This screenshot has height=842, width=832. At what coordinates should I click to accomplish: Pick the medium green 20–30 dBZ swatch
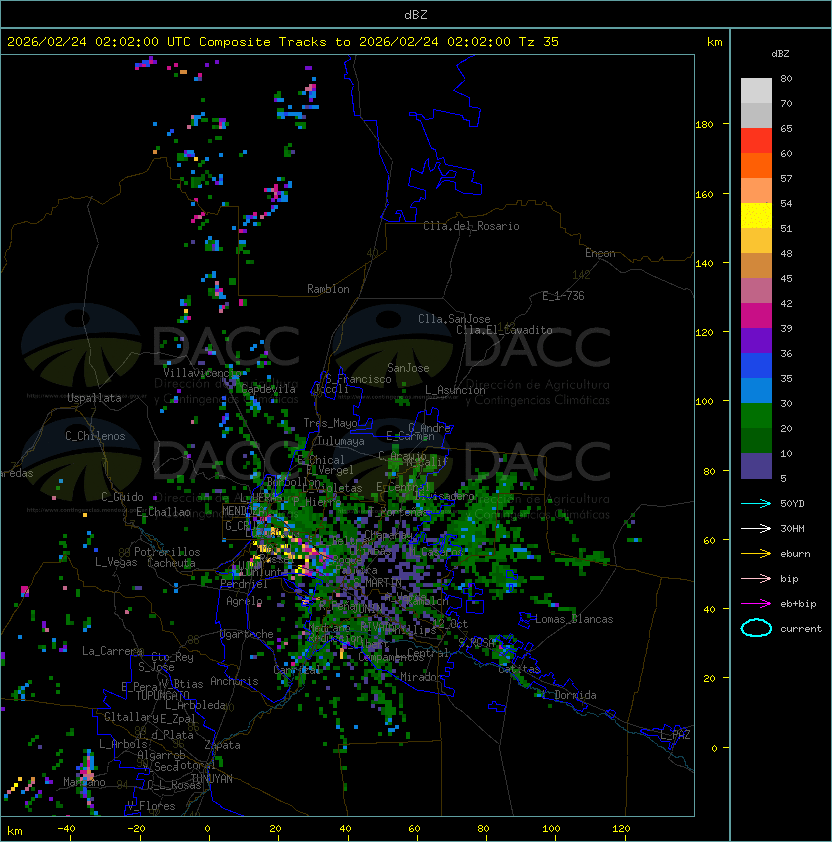(756, 416)
